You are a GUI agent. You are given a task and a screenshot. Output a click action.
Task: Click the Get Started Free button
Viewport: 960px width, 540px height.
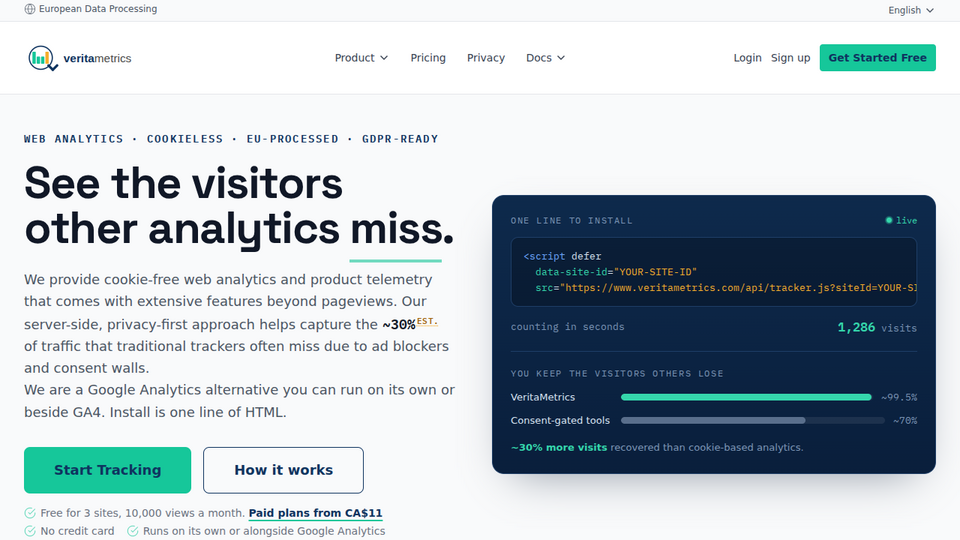(877, 58)
